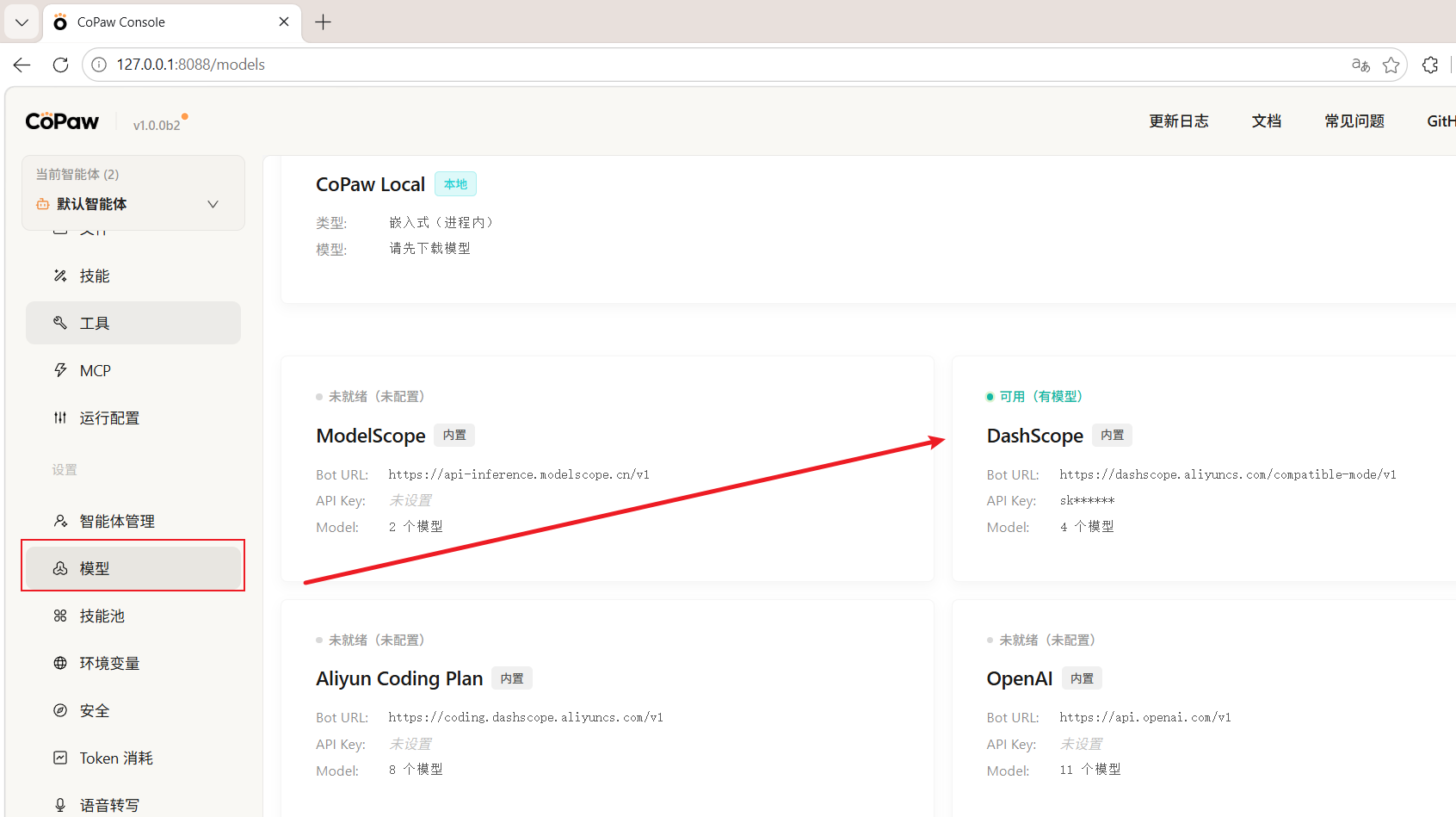Open the browser extensions puzzle icon

[1430, 65]
